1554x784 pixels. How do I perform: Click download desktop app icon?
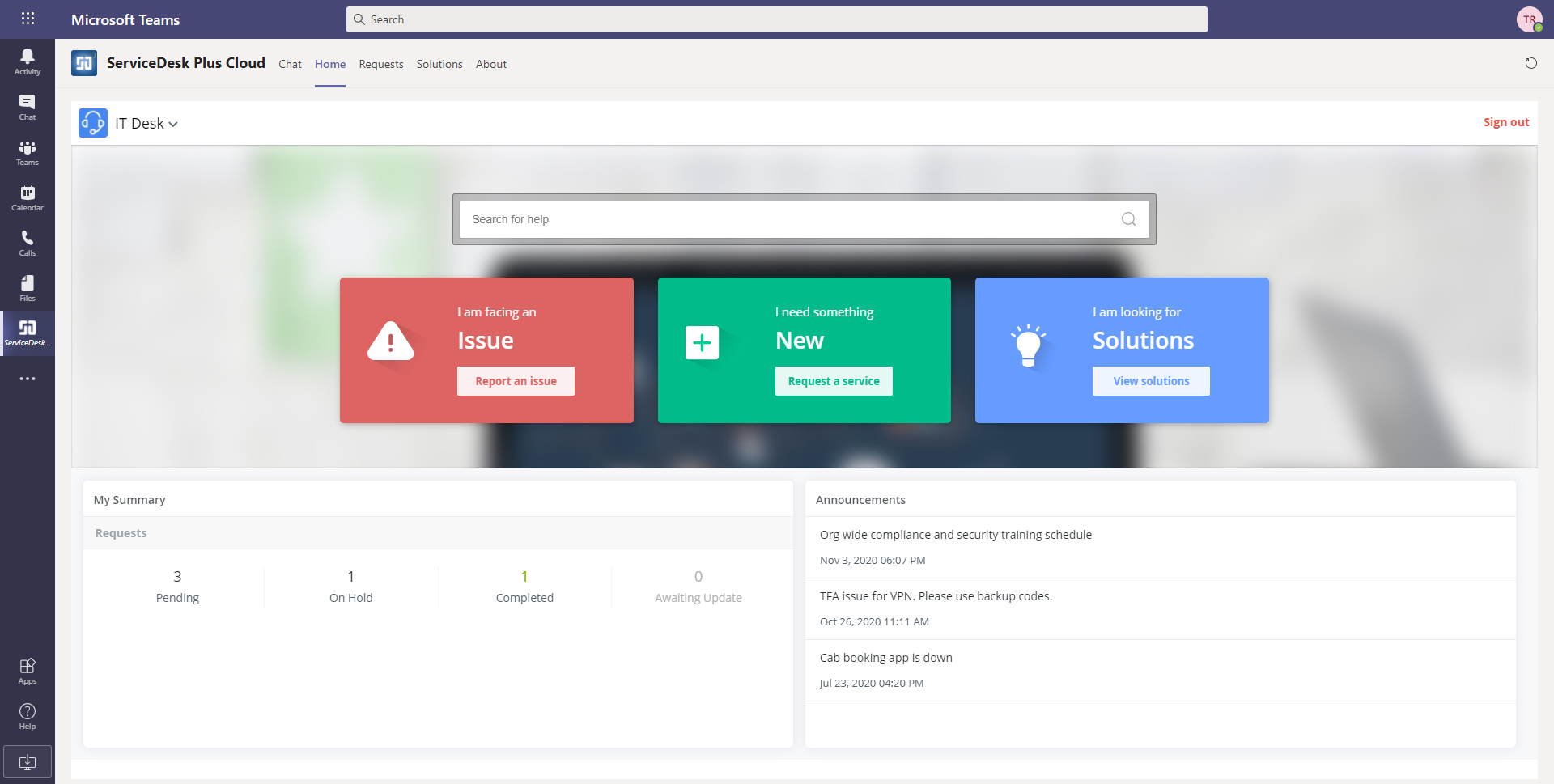click(28, 761)
